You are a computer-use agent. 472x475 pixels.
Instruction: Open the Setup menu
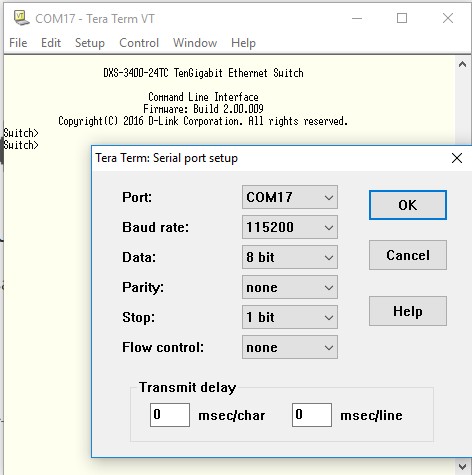click(x=90, y=43)
